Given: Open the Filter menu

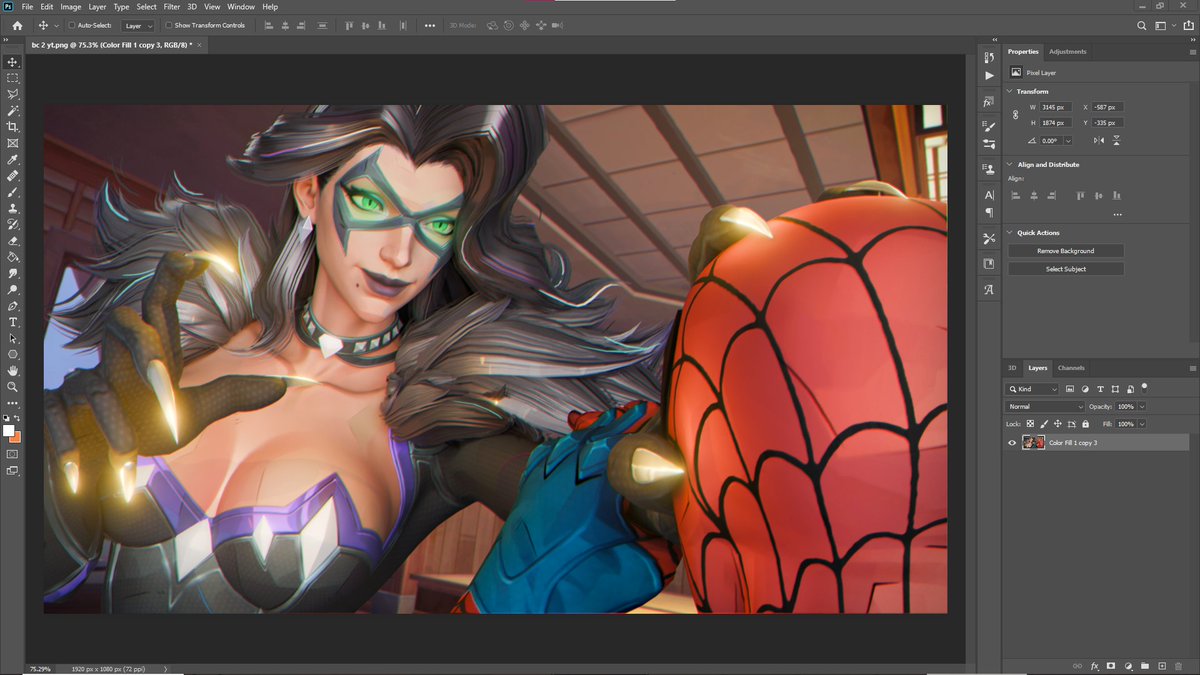Looking at the screenshot, I should pyautogui.click(x=172, y=7).
